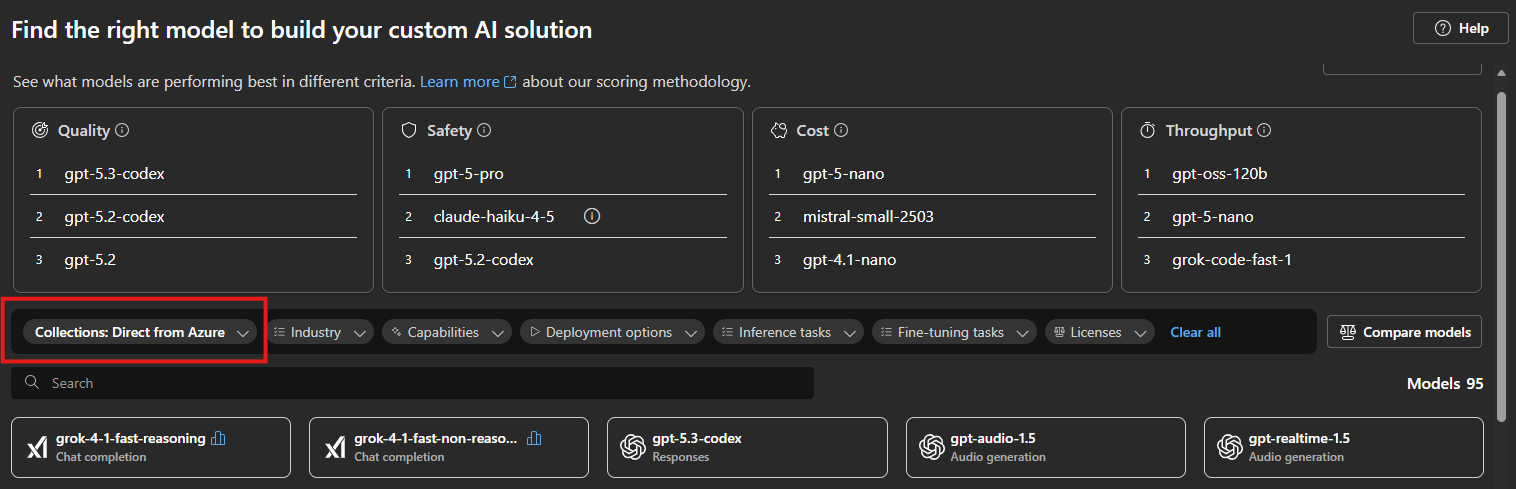The height and width of the screenshot is (489, 1516).
Task: Click the vertical scrollbar thumb
Action: (x=1501, y=257)
